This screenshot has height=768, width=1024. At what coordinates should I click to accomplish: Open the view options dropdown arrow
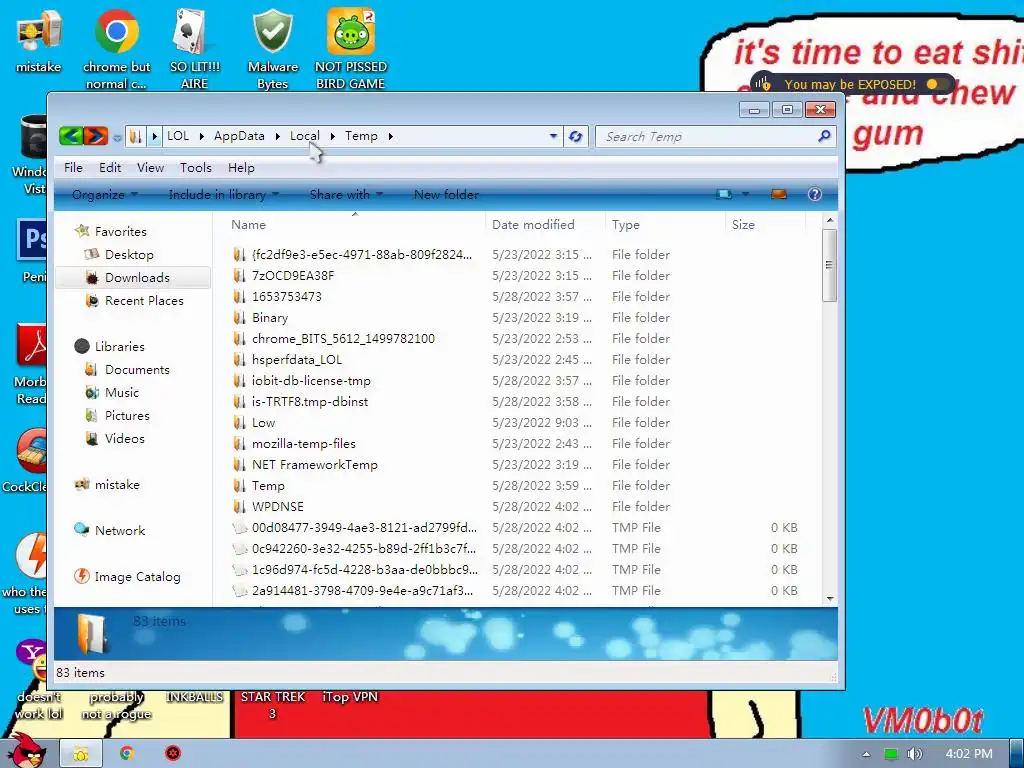coord(745,194)
